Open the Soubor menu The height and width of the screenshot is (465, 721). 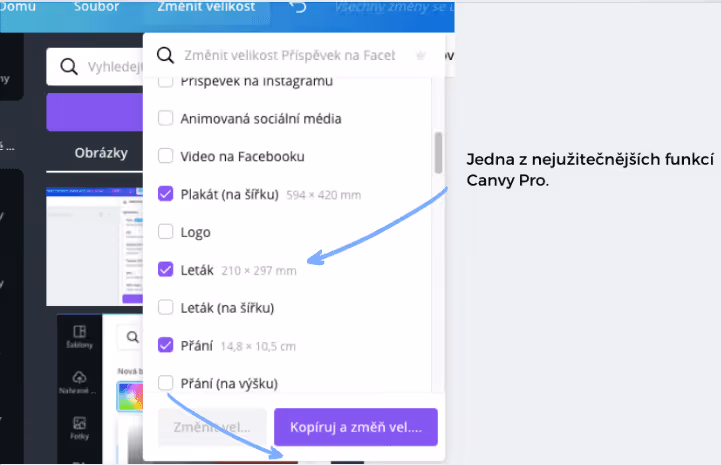97,6
